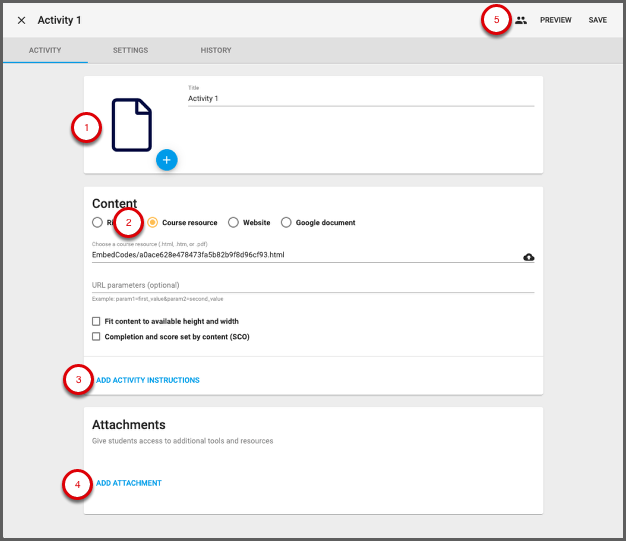This screenshot has height=541, width=626.
Task: Select the Website content option
Action: (x=233, y=222)
